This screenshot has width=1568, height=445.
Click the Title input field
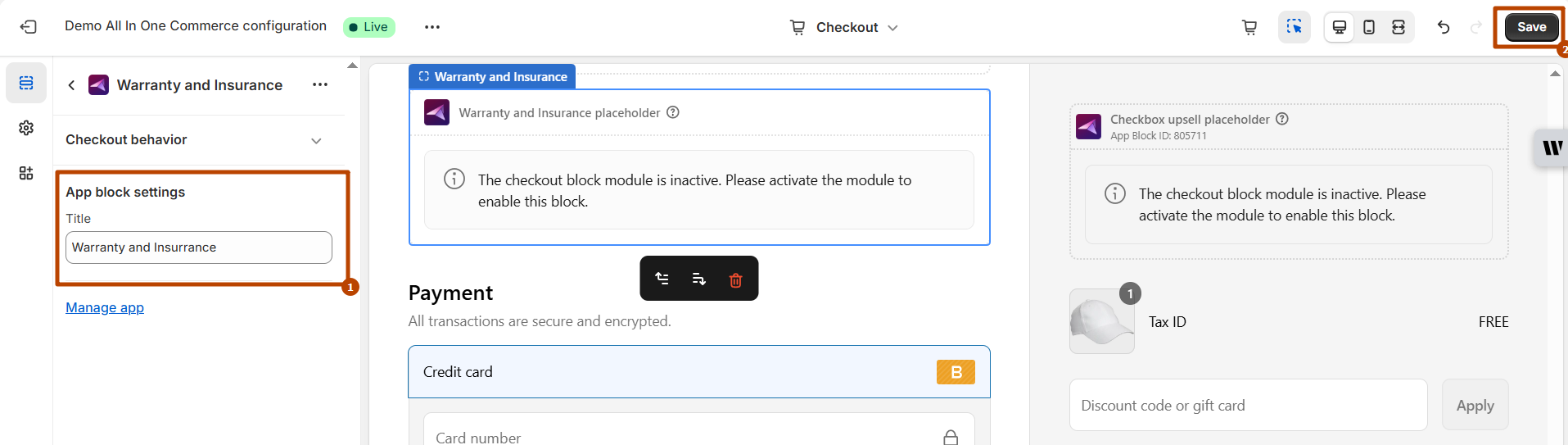[199, 247]
